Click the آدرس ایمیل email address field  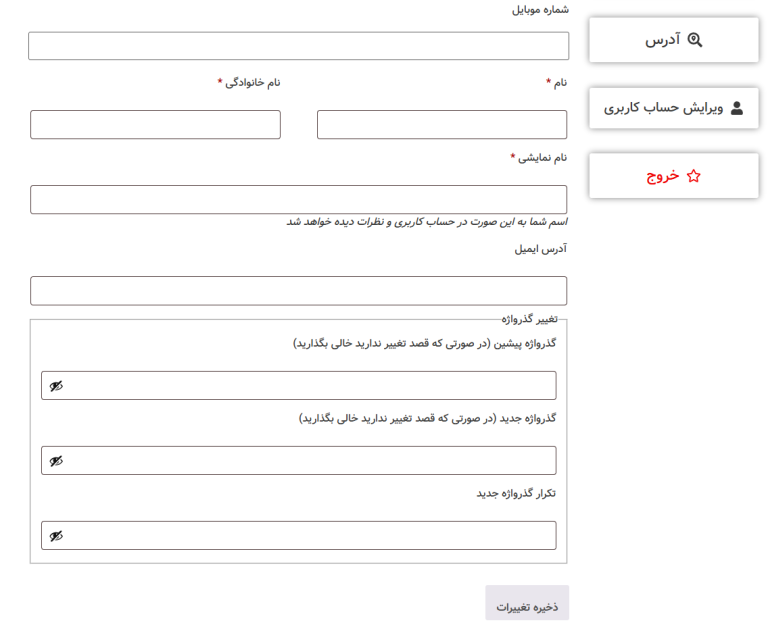(299, 290)
